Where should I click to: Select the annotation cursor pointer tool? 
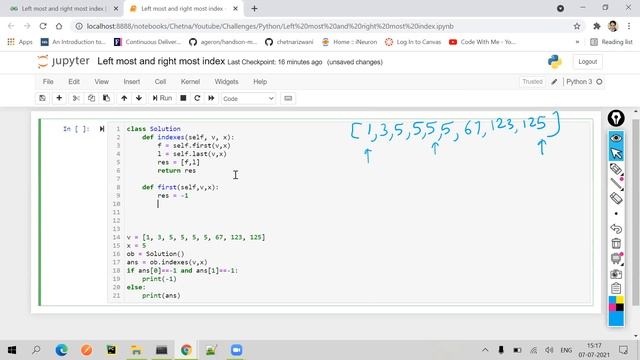click(616, 153)
